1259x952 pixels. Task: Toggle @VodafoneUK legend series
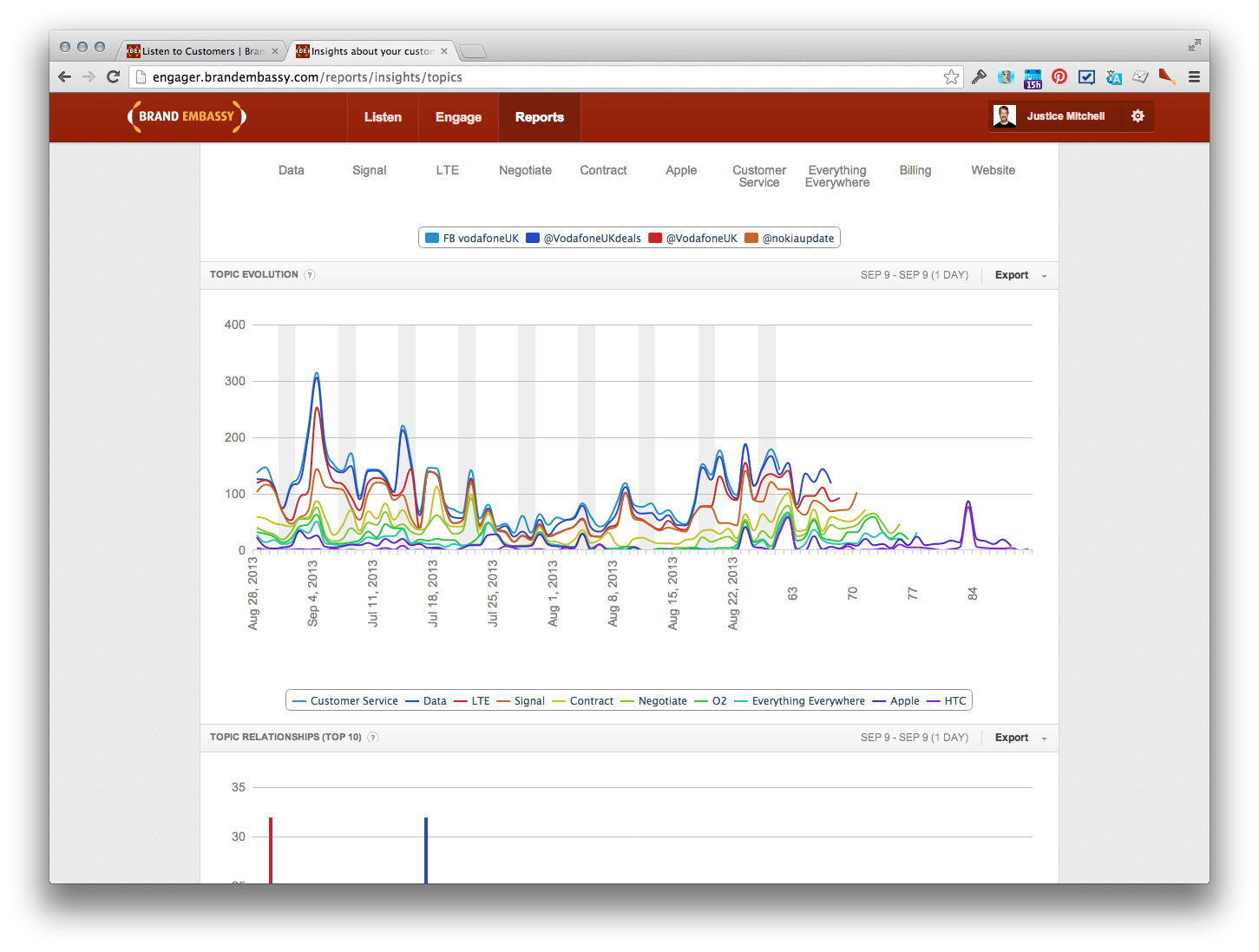click(693, 239)
